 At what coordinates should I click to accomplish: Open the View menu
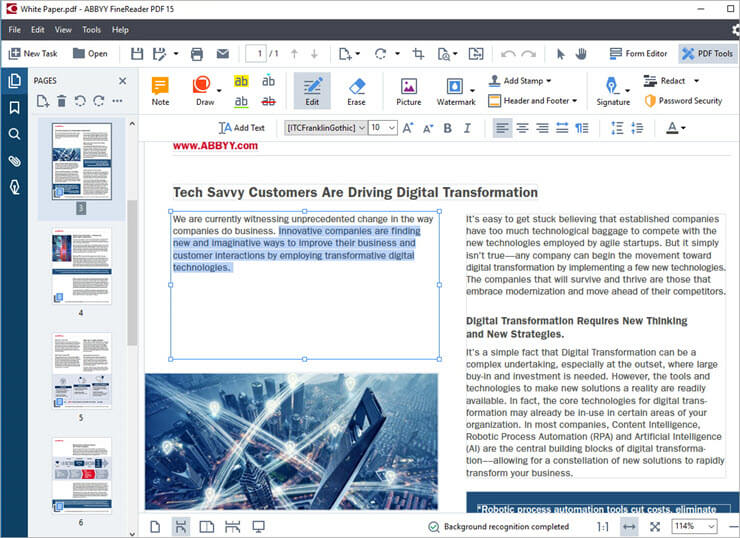[63, 30]
